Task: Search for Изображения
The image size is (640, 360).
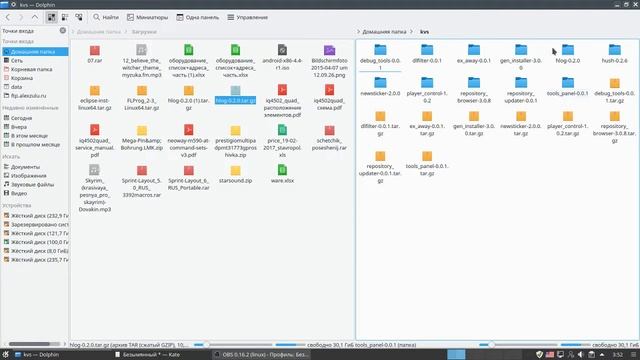Action: pos(35,176)
